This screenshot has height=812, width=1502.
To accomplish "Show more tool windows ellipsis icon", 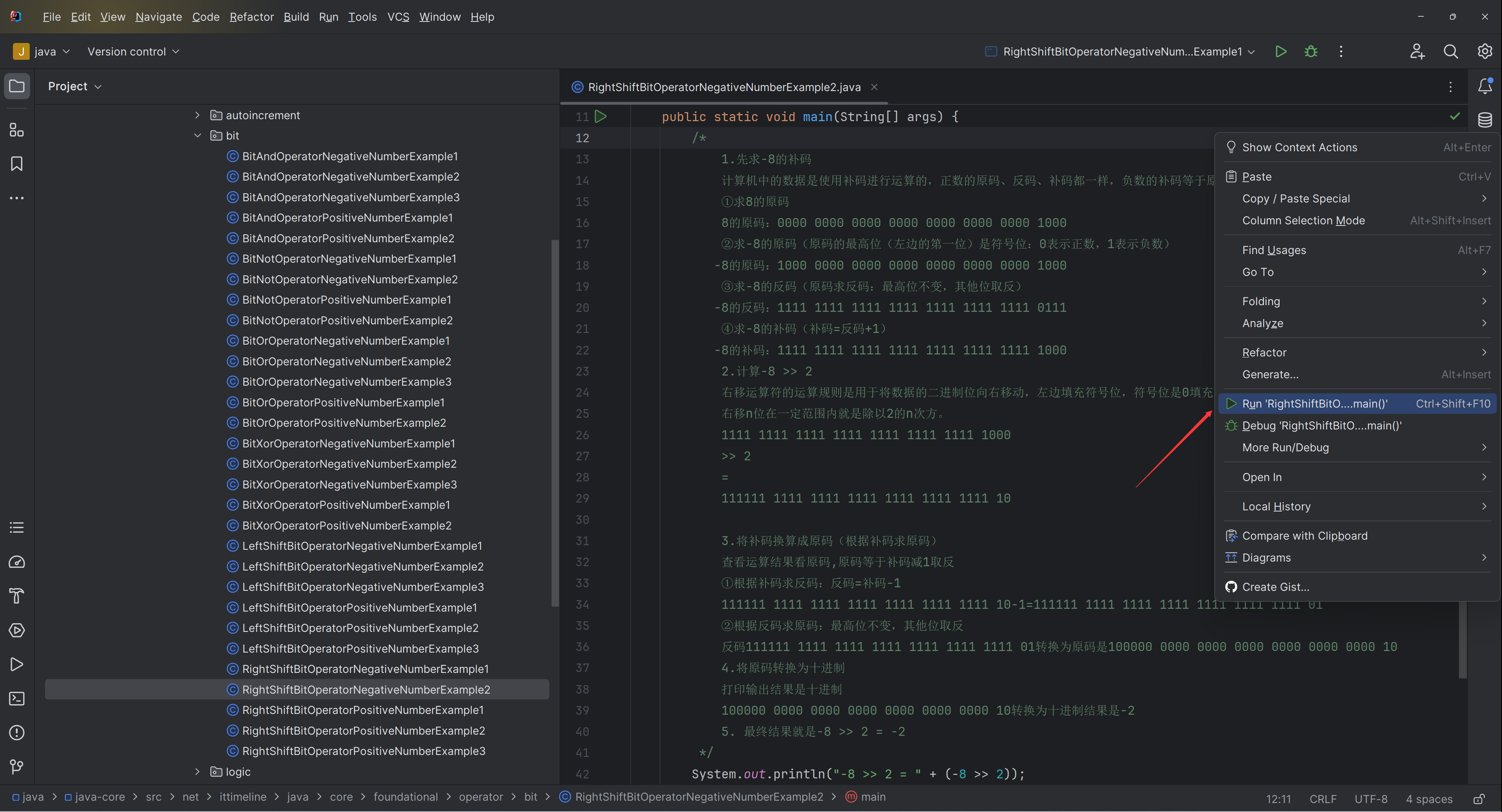I will (x=17, y=198).
